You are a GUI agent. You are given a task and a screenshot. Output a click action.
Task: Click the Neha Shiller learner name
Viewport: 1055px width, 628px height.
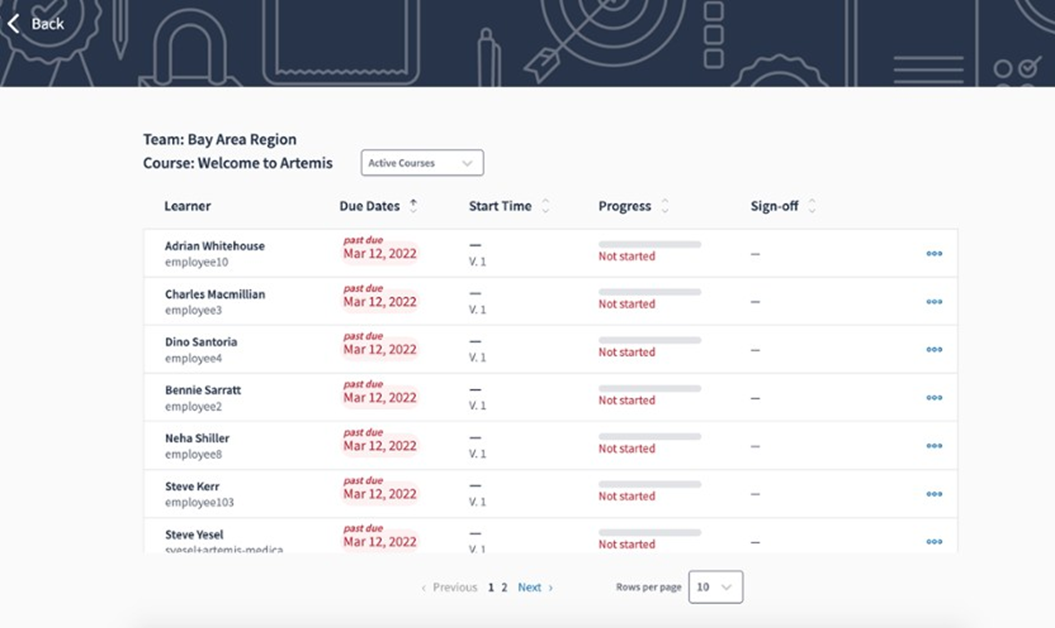pyautogui.click(x=197, y=438)
